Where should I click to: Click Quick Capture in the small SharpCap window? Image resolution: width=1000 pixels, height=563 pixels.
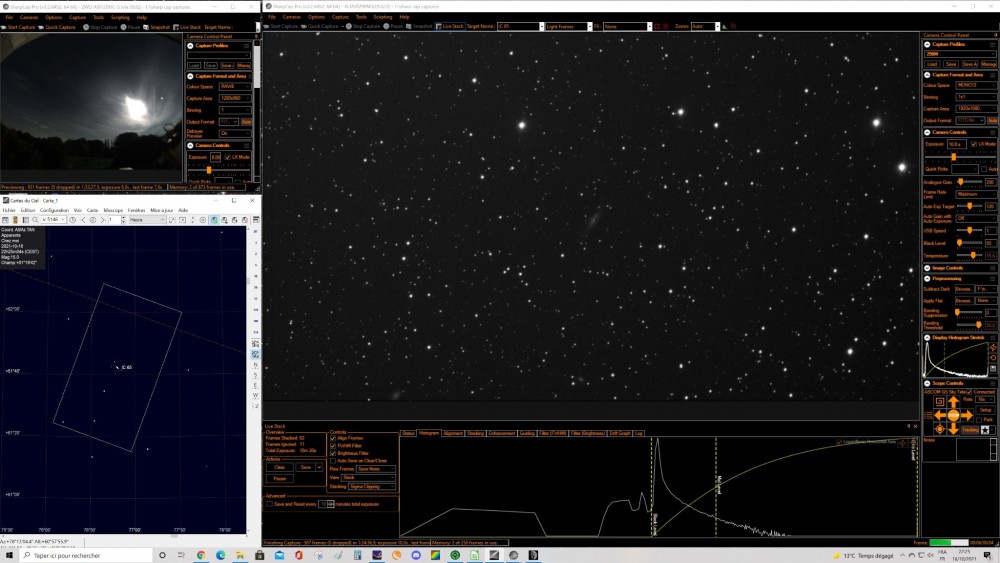57,27
